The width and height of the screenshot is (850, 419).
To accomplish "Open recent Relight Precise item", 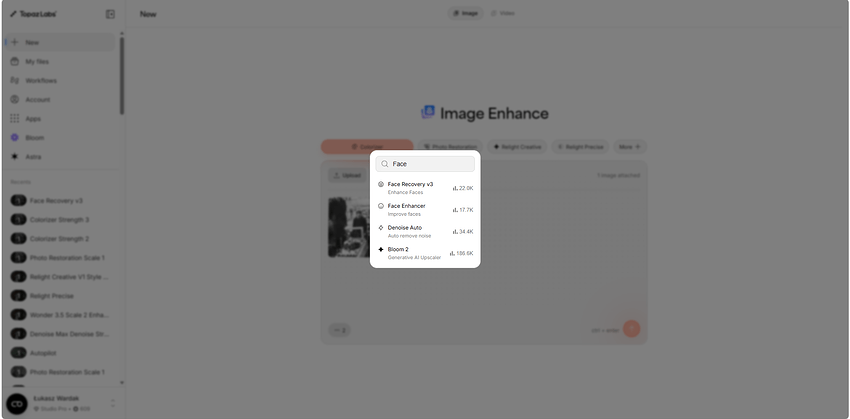I will 60,296.
